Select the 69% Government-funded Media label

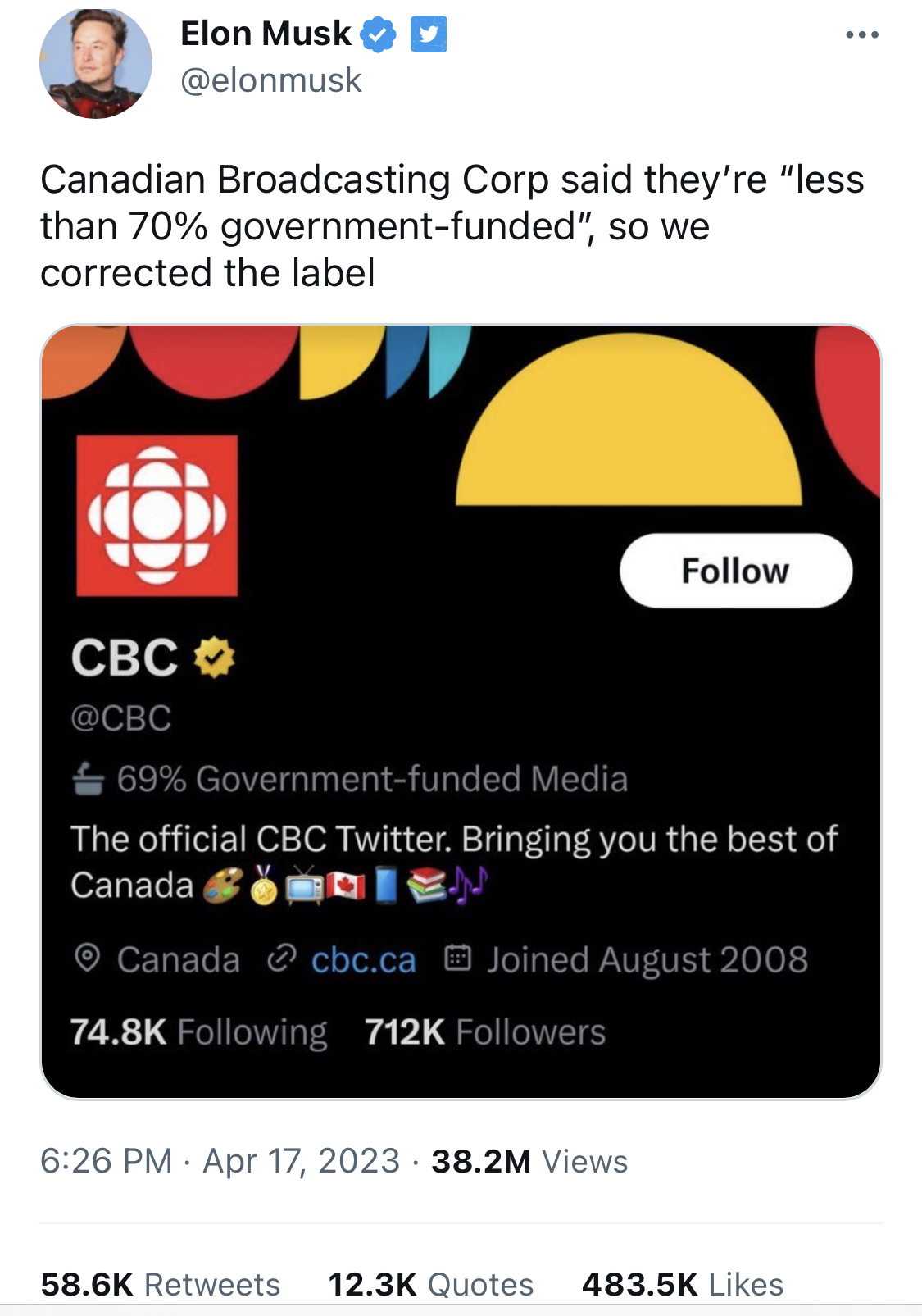click(x=372, y=779)
